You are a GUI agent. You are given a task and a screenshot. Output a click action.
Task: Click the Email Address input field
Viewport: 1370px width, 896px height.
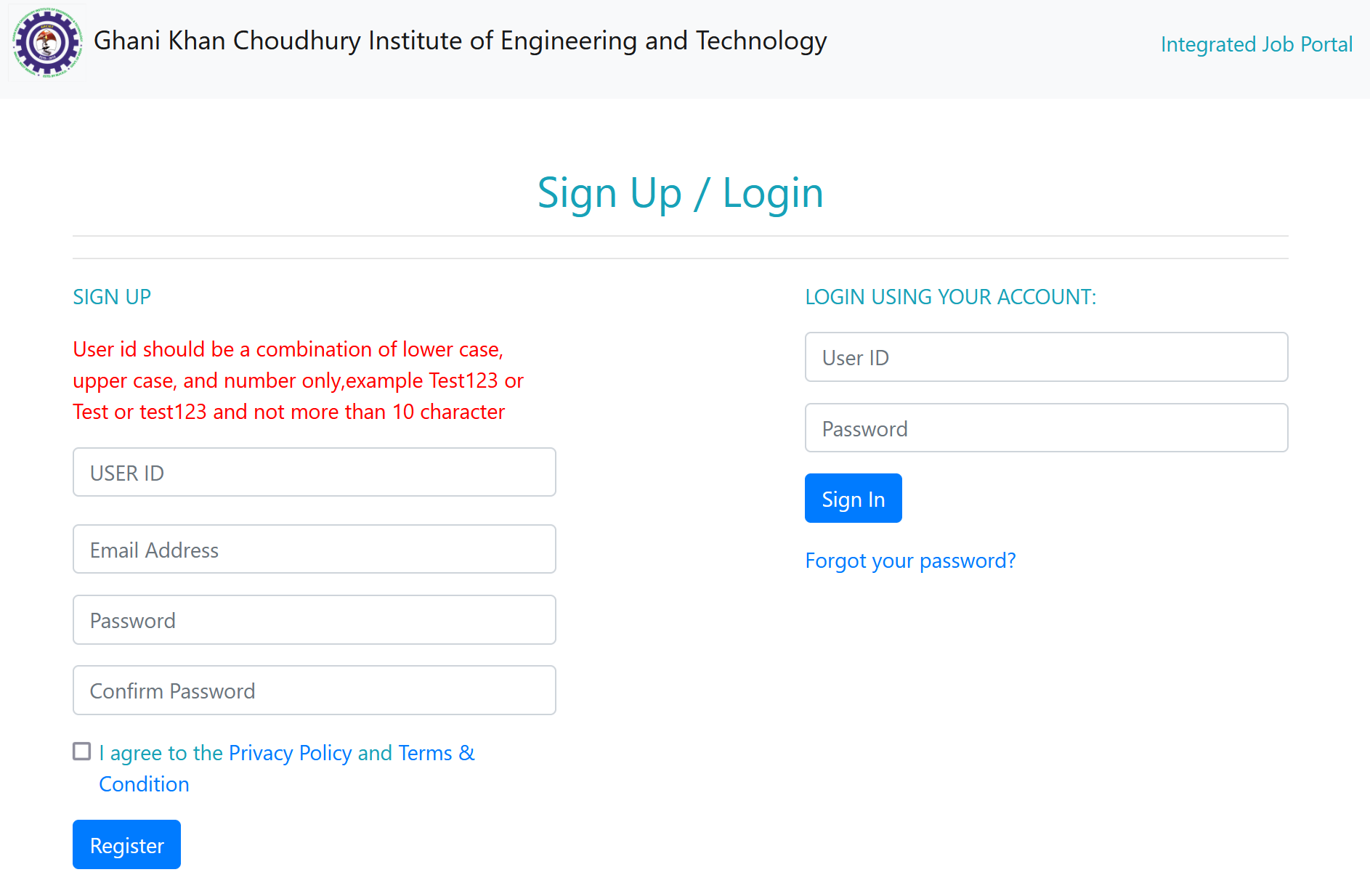[x=314, y=550]
